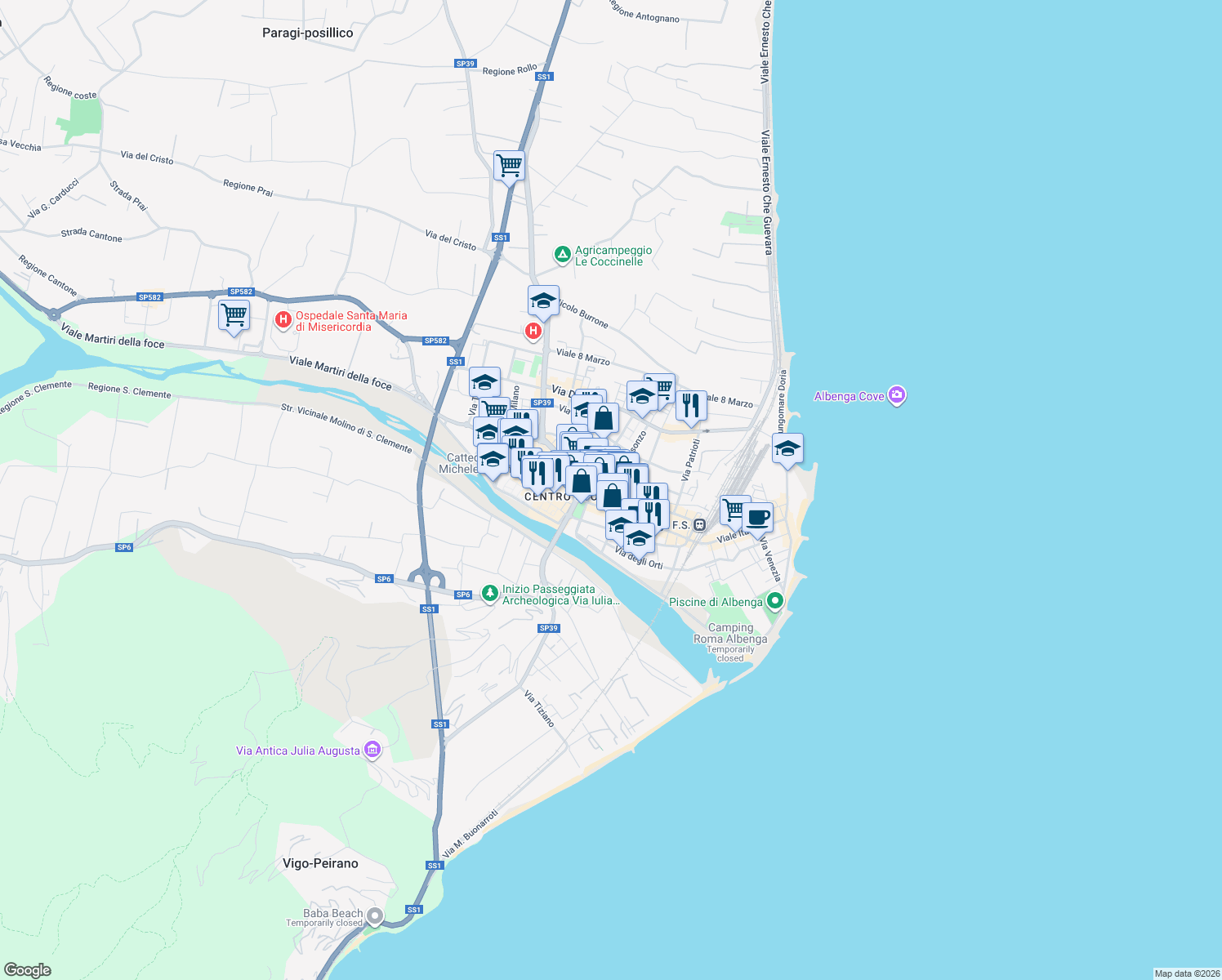This screenshot has height=980, width=1222.
Task: Click the shopping bag marker in Centro
Action: point(580,485)
